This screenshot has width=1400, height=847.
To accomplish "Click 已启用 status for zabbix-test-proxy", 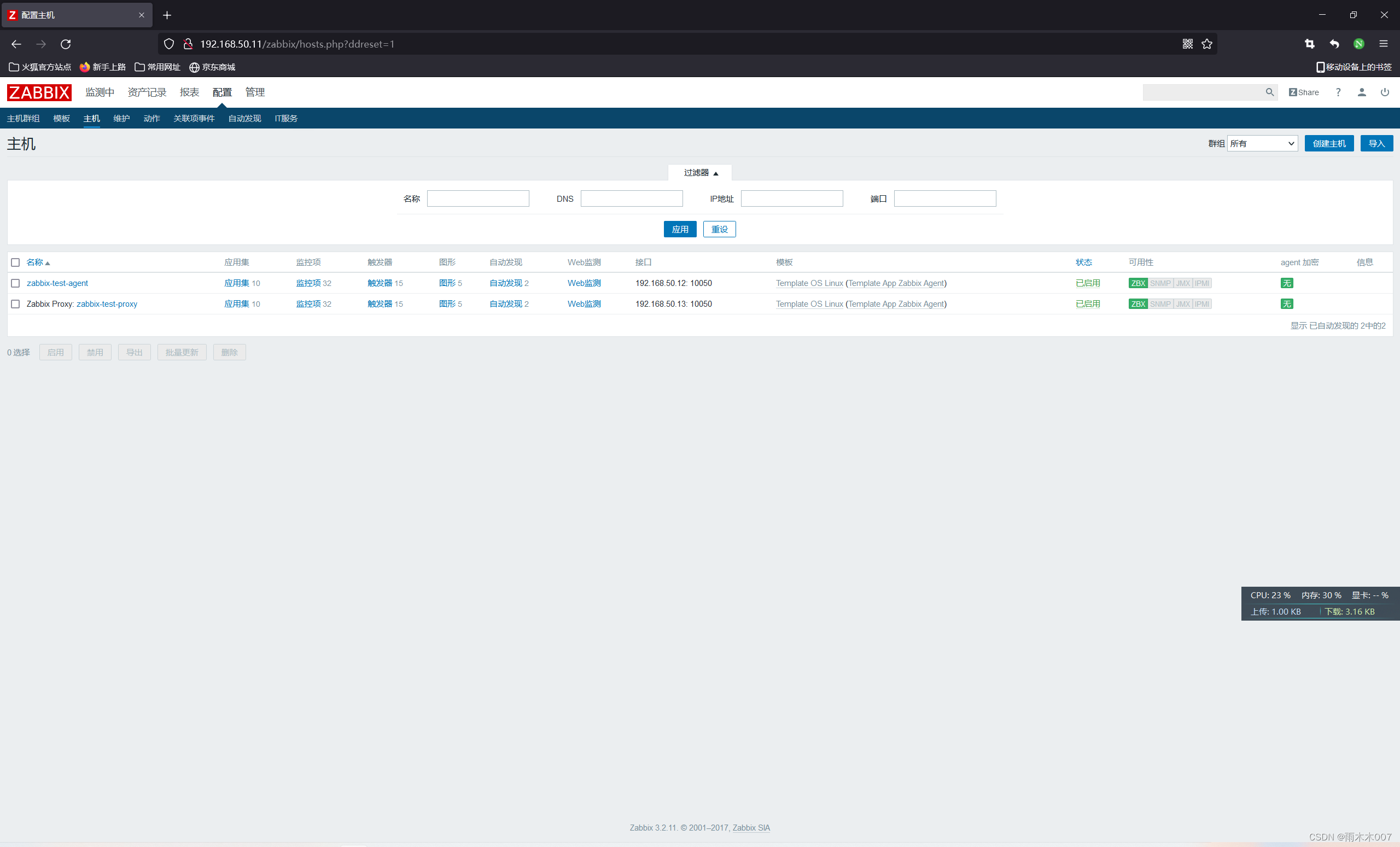I will [1088, 304].
